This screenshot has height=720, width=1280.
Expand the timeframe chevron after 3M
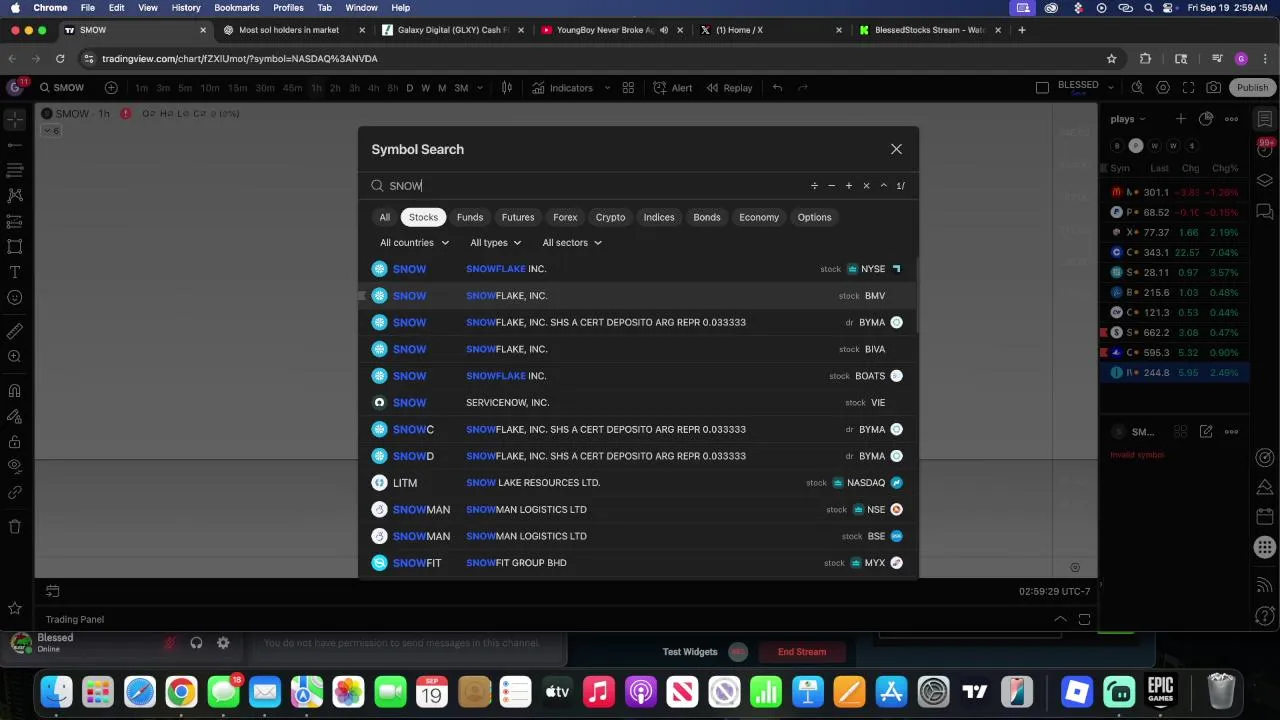(x=480, y=88)
